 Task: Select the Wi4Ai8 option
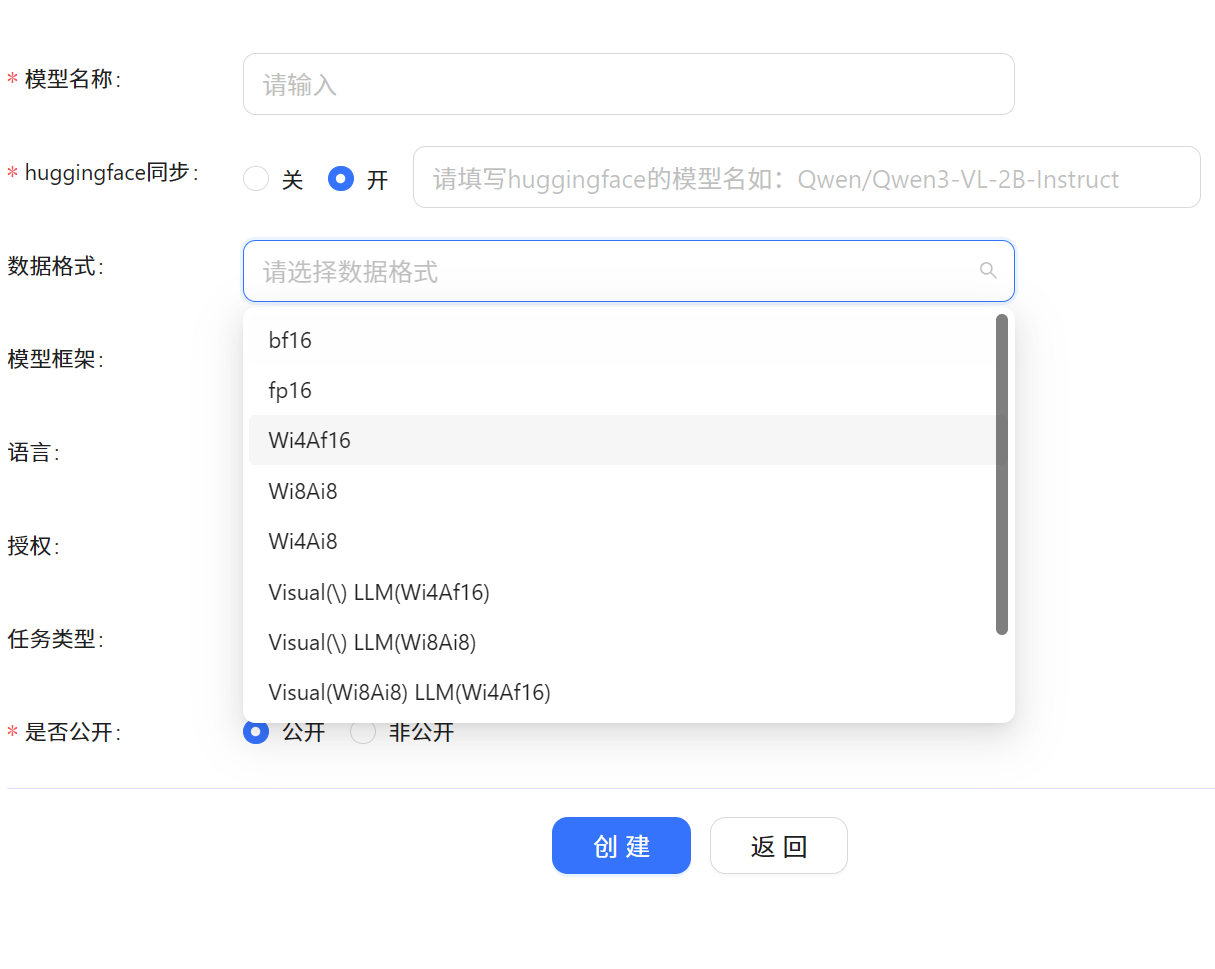point(628,541)
